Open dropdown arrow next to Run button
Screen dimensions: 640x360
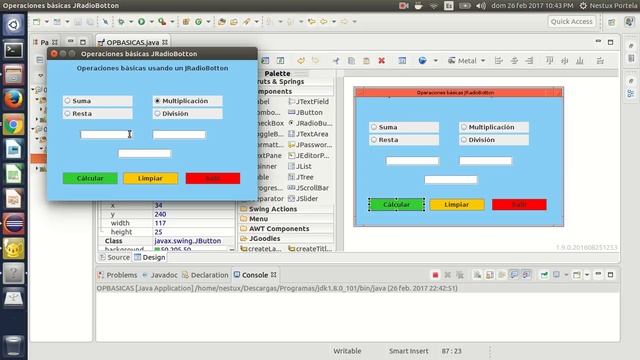151,22
